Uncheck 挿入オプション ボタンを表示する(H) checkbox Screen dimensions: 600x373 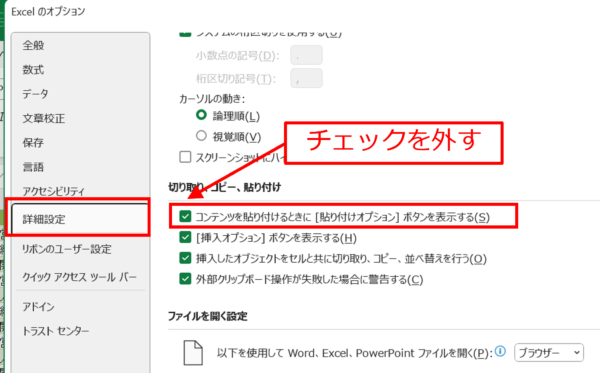(x=185, y=237)
